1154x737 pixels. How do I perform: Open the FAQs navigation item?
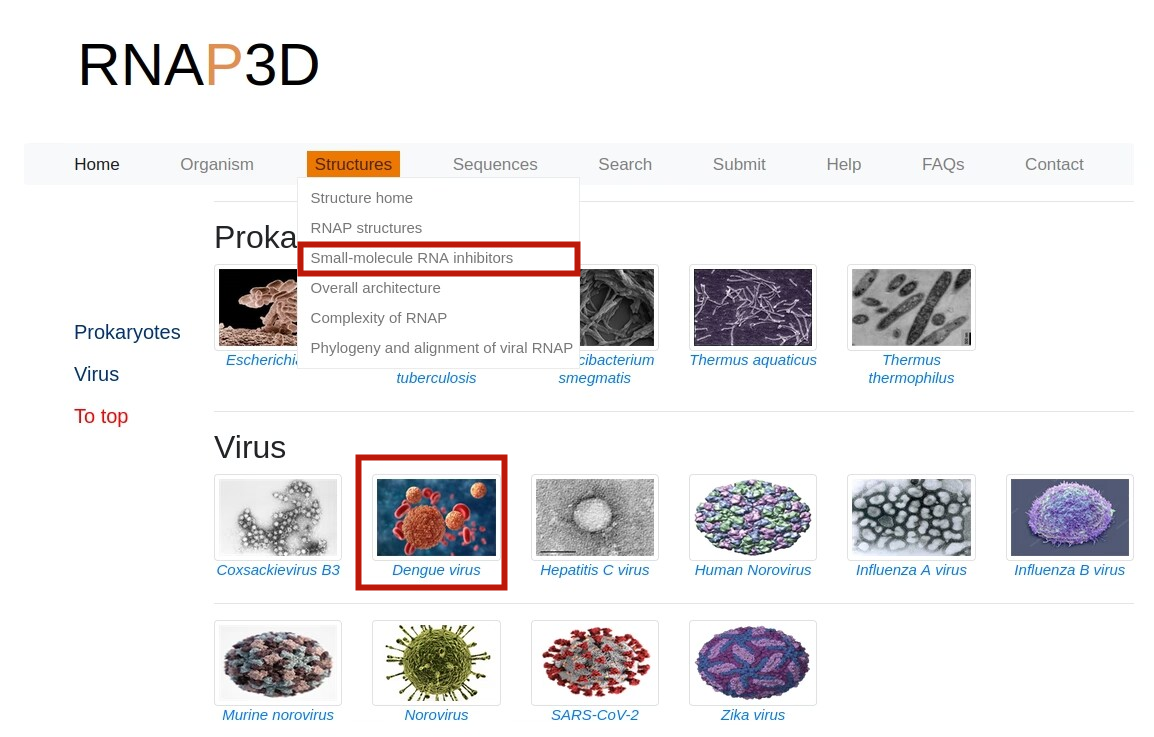tap(943, 164)
